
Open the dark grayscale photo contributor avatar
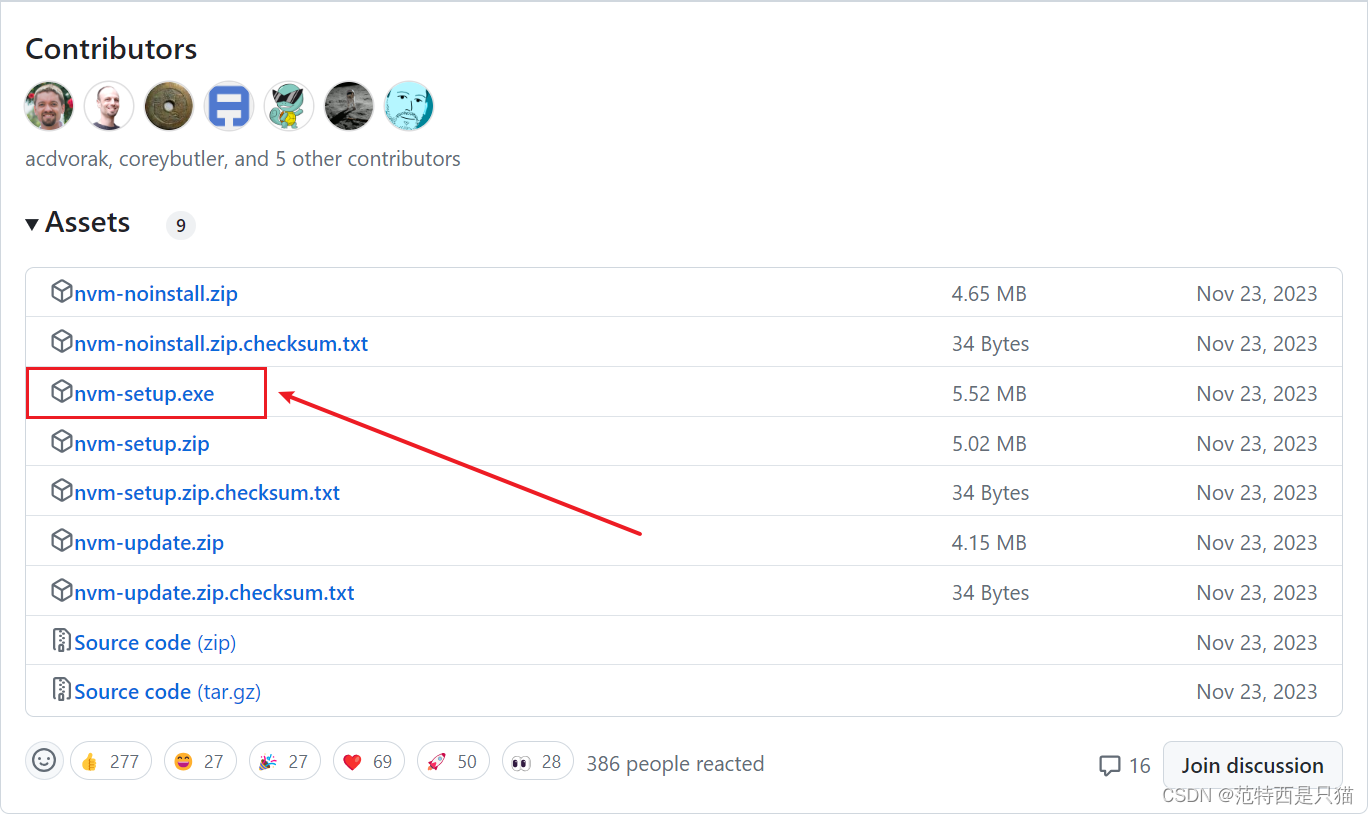[x=349, y=106]
